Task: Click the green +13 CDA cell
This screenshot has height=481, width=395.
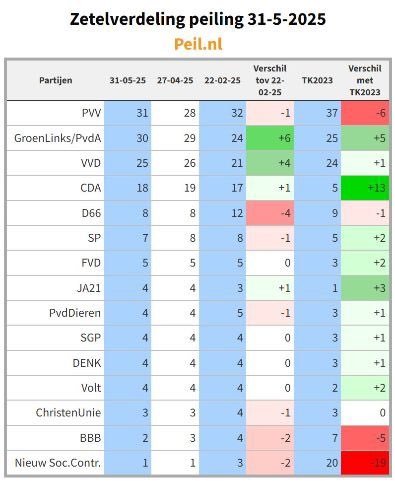Action: tap(365, 188)
